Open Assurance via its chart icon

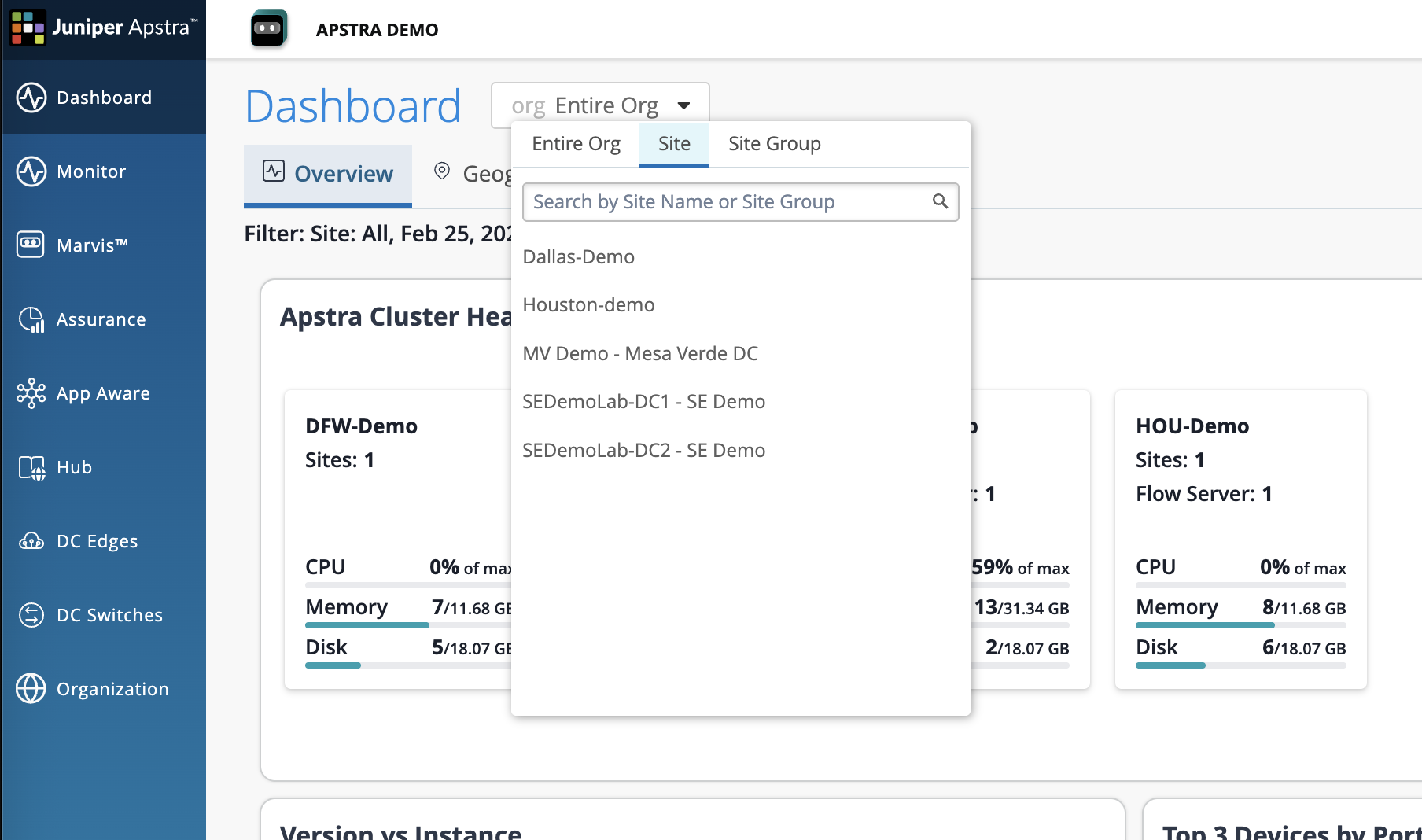point(31,319)
